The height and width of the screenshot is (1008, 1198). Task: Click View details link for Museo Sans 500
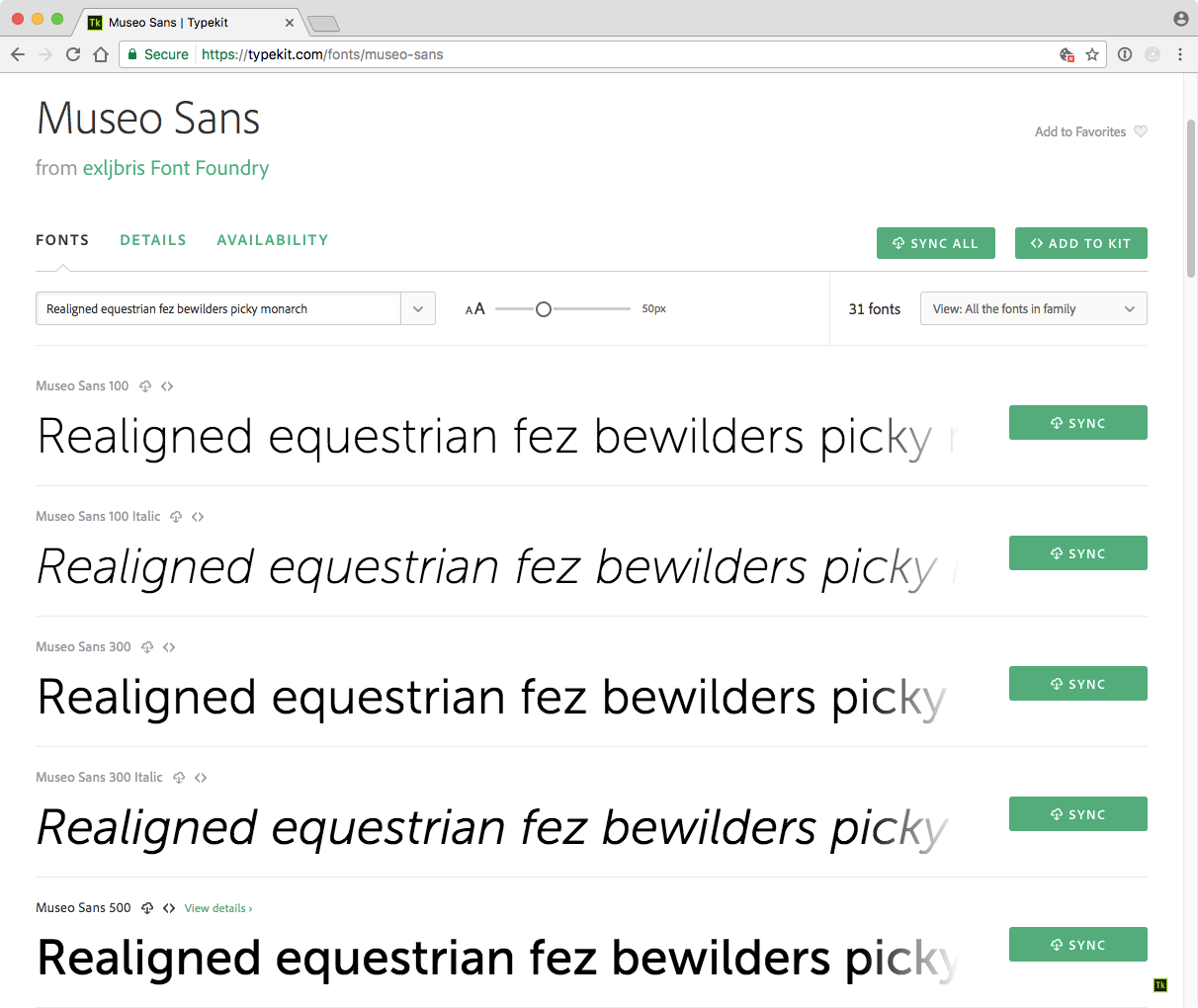218,908
